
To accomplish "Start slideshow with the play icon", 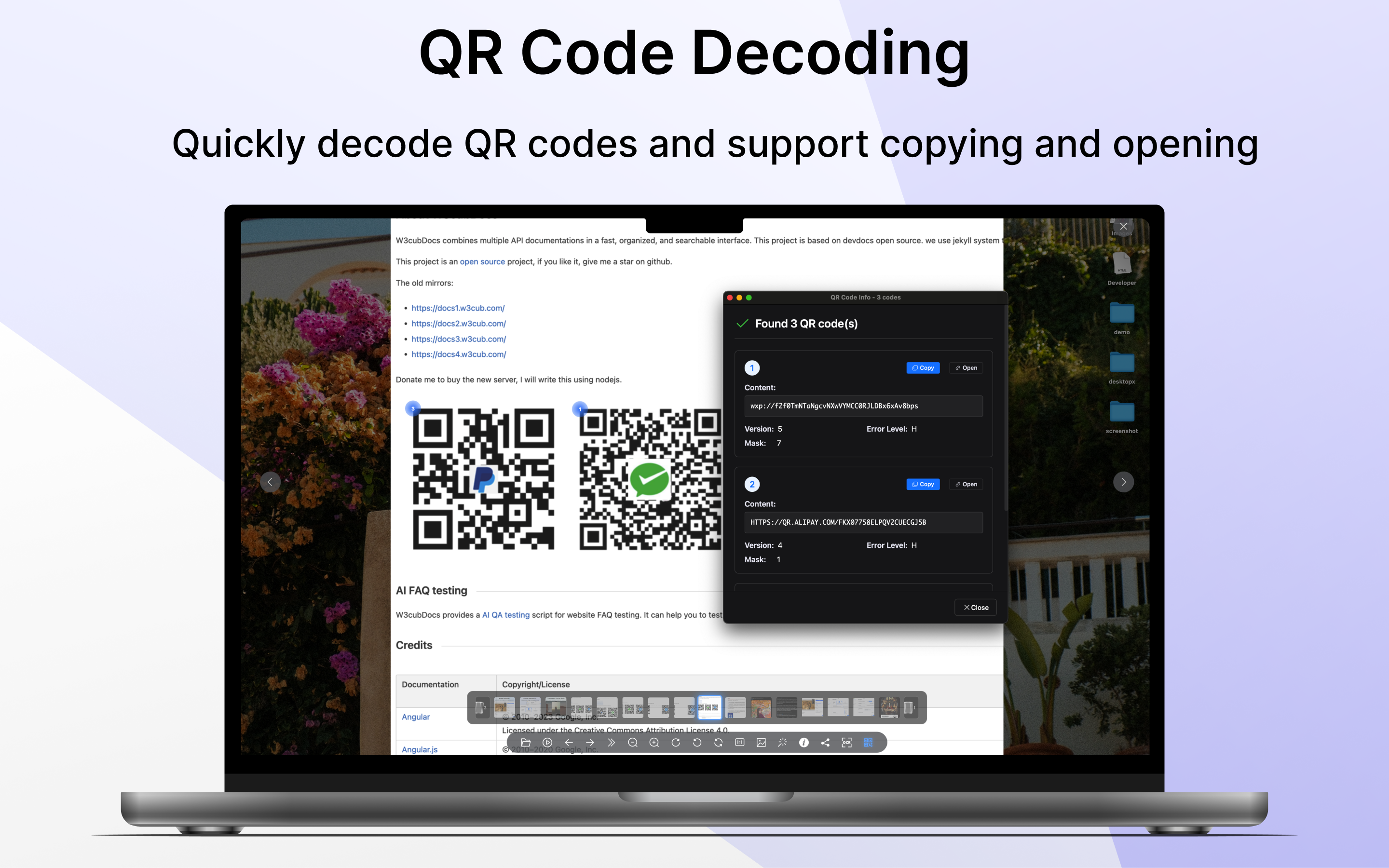I will [547, 742].
